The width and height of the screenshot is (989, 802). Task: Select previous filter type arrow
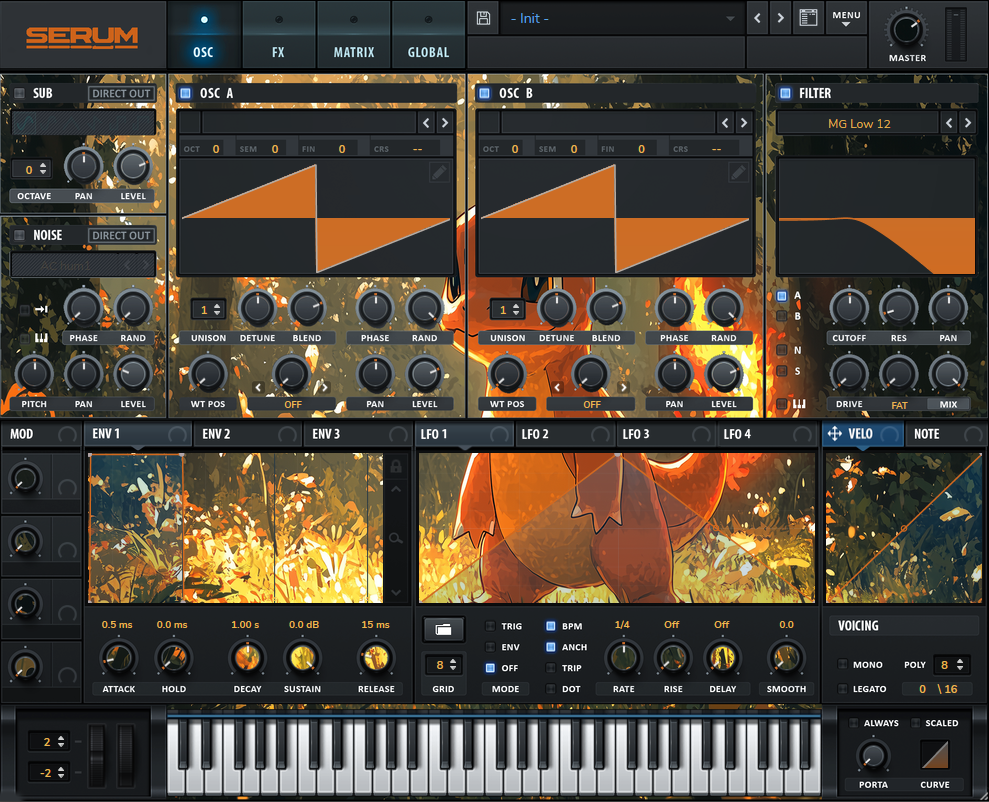949,123
